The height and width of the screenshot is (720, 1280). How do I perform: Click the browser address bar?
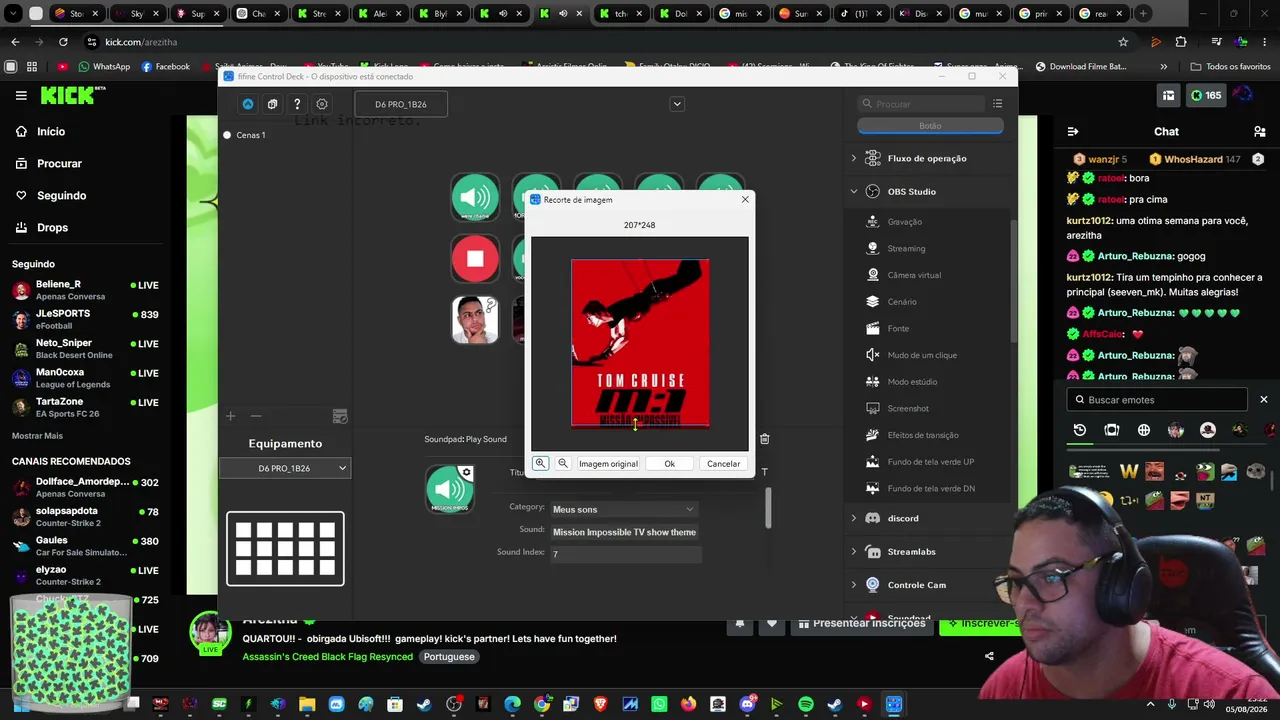coord(600,42)
